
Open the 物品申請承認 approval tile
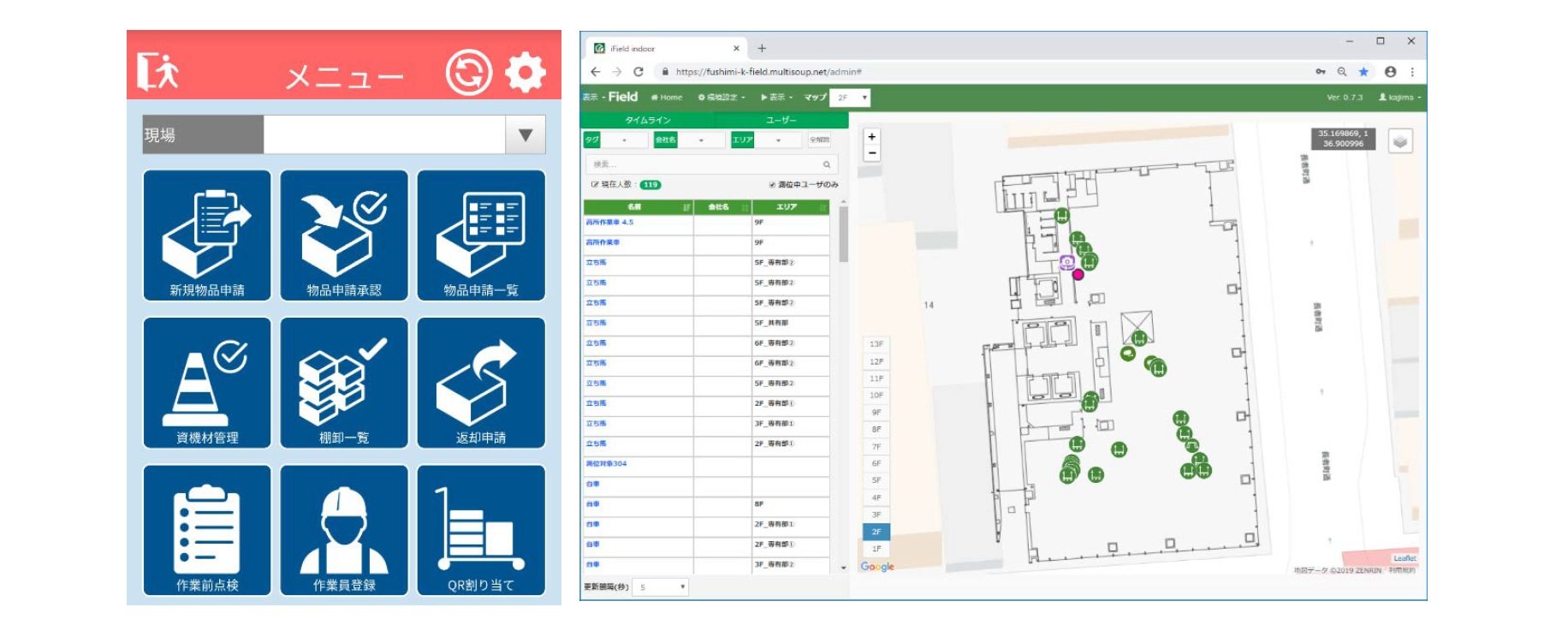(x=344, y=235)
